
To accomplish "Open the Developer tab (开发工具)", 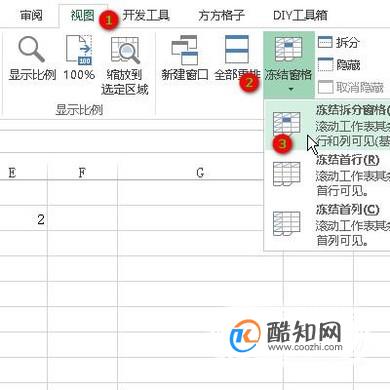I will [x=146, y=15].
